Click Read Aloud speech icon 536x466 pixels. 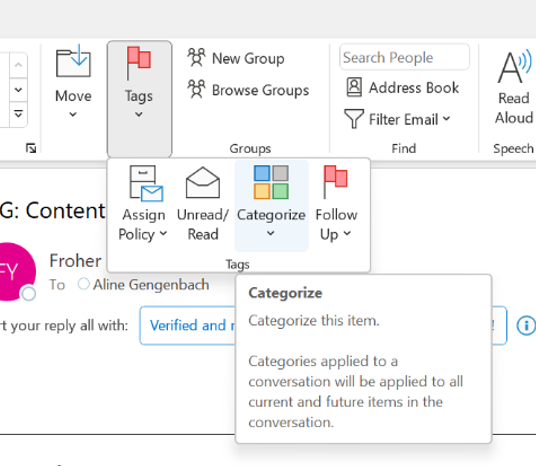514,67
